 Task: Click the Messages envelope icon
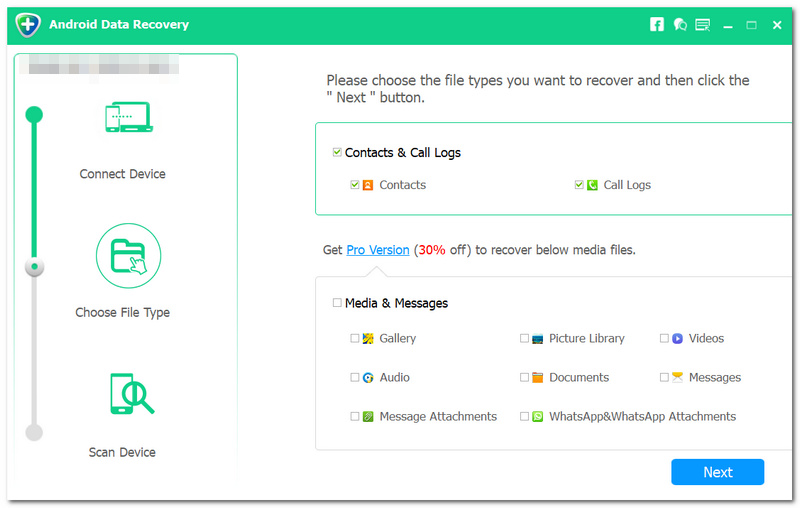(x=677, y=377)
